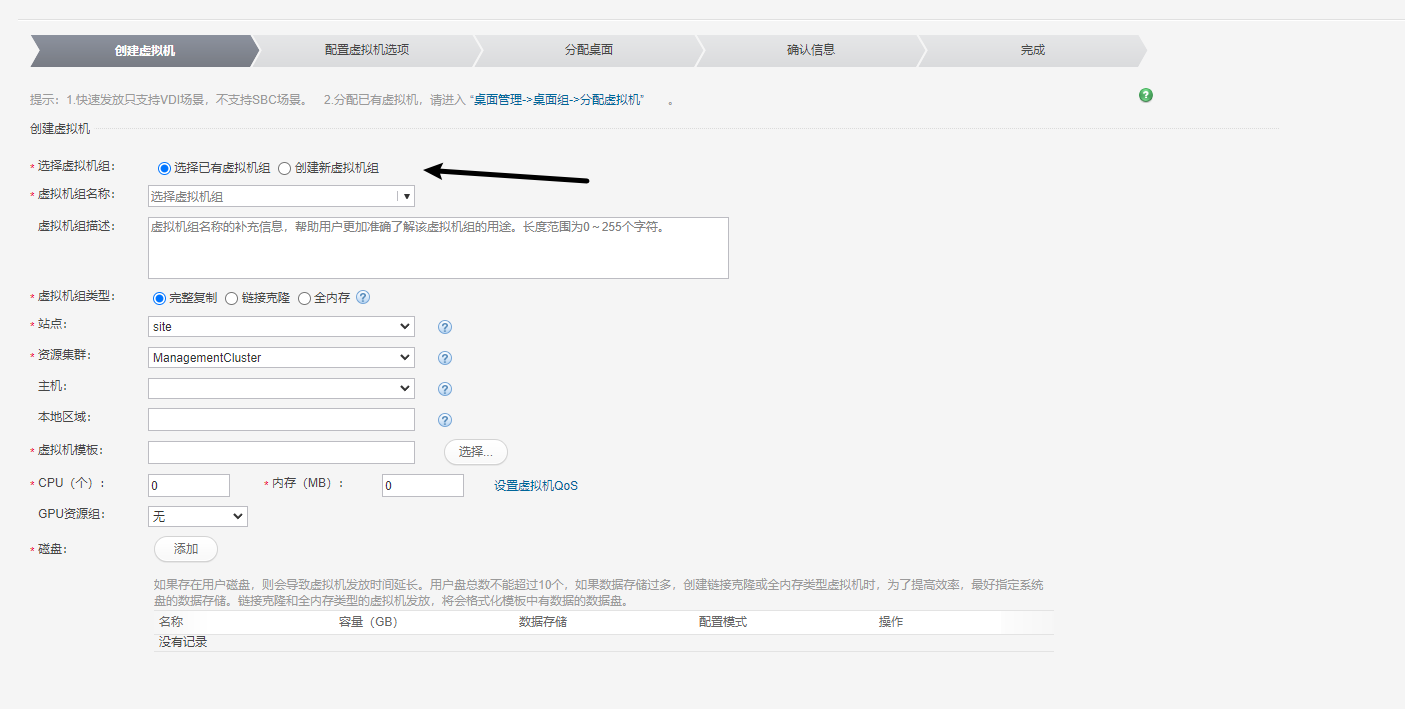Open 设置虚拟机QoS link
The width and height of the screenshot is (1405, 709).
point(536,486)
